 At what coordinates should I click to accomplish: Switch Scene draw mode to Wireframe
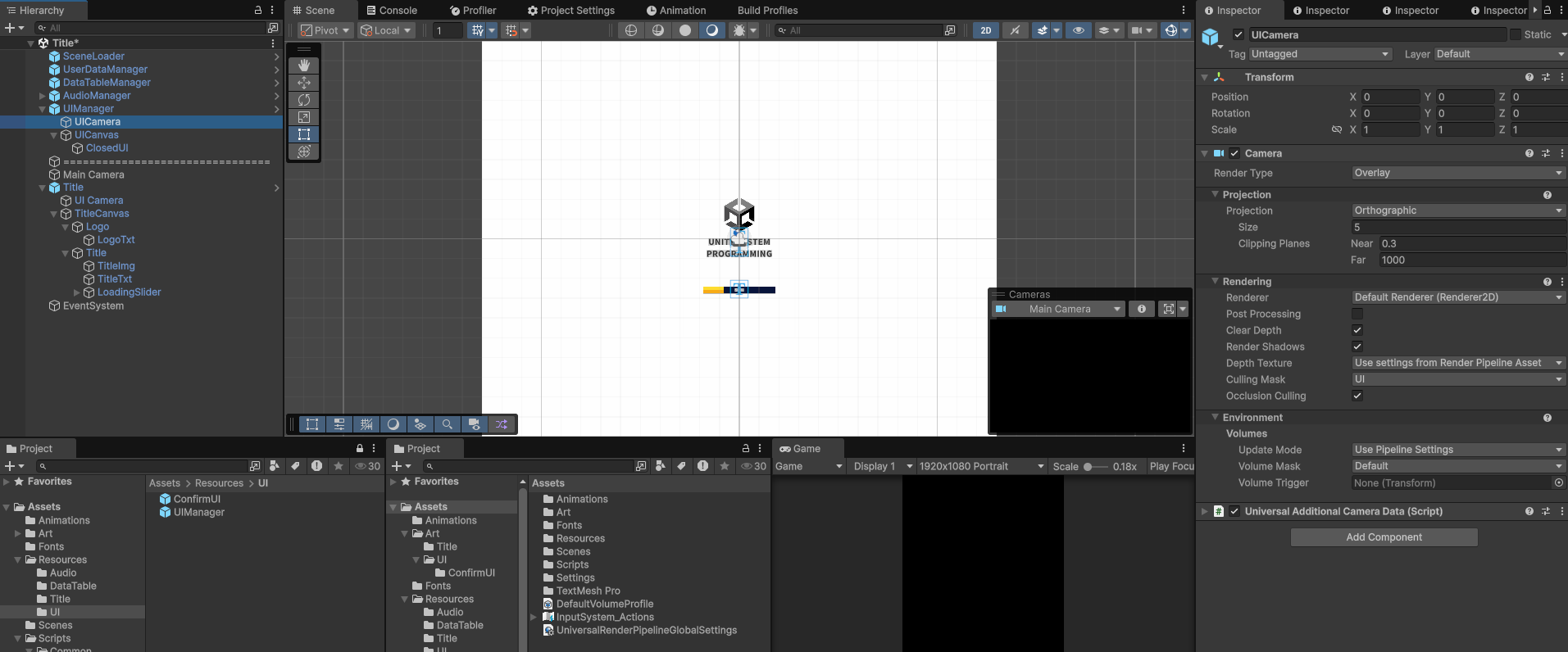[x=631, y=30]
